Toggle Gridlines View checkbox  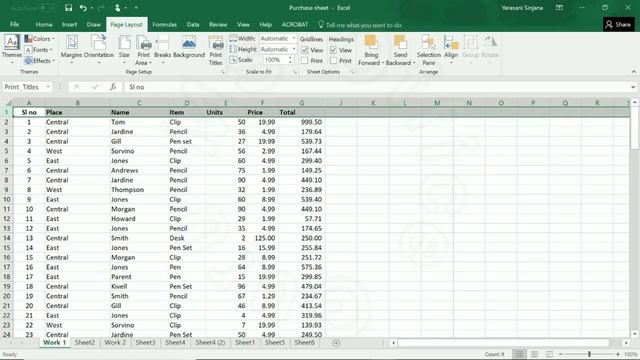click(304, 50)
